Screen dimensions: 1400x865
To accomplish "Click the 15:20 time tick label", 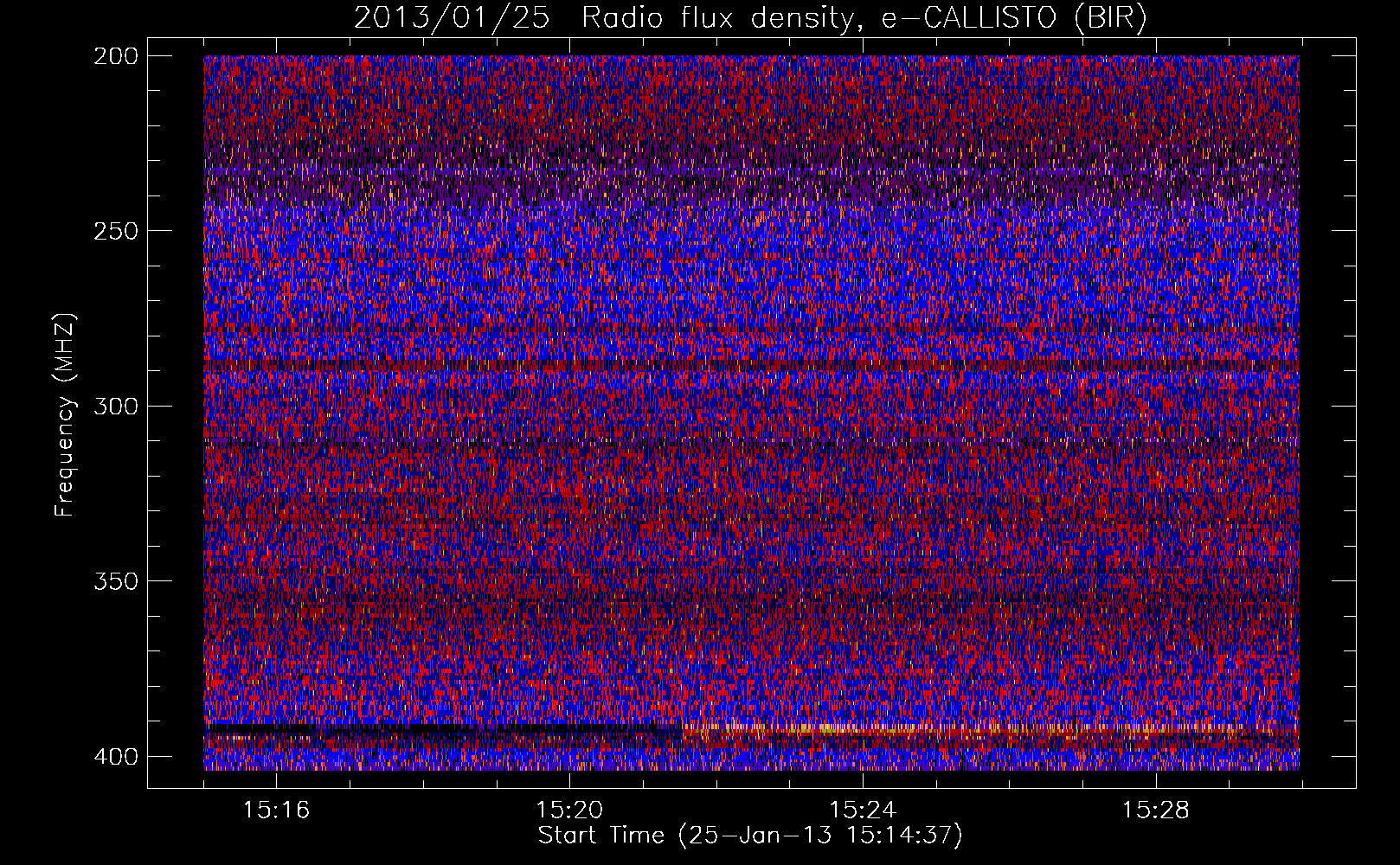I will coord(569,811).
